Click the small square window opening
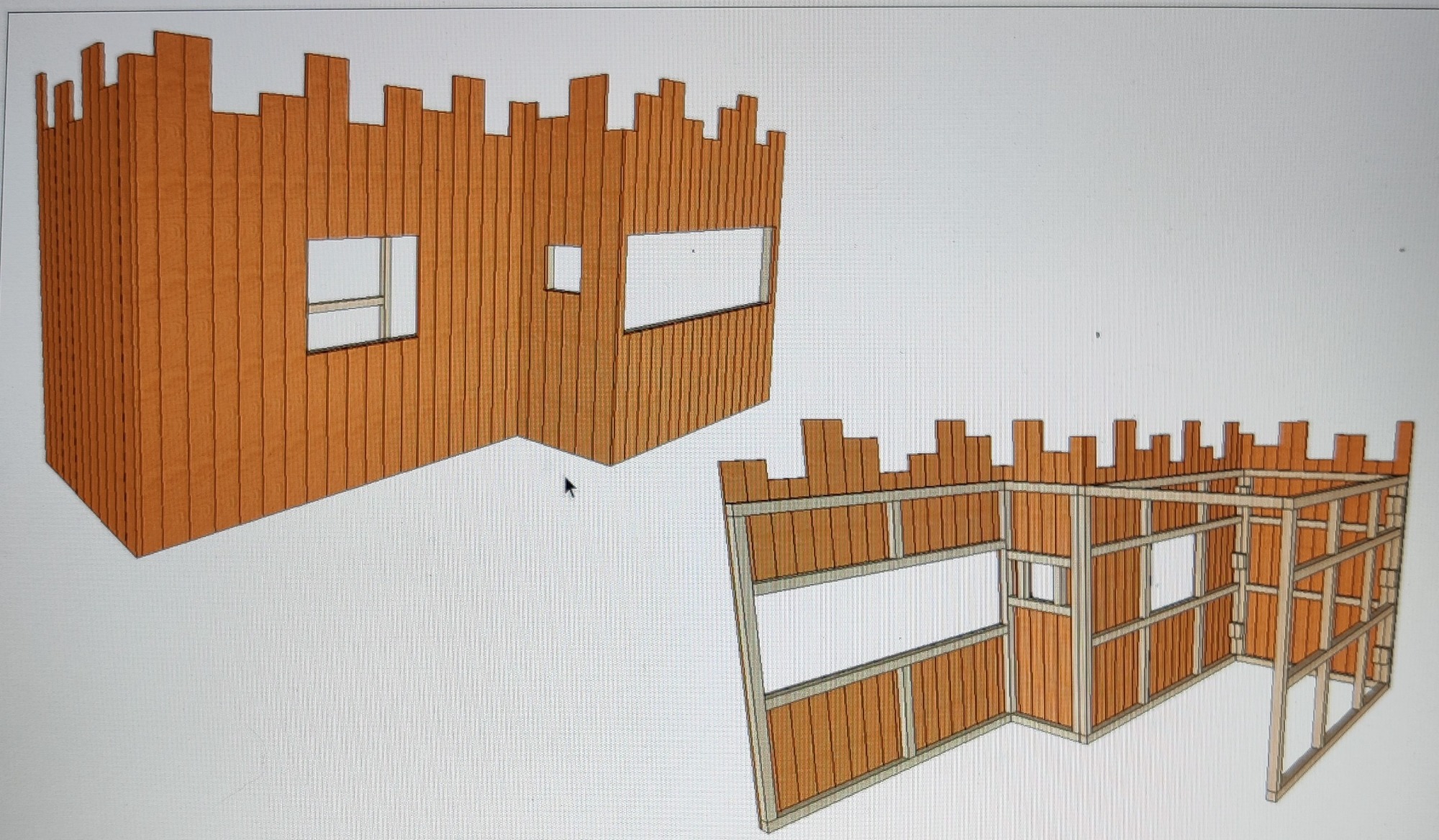Viewport: 1439px width, 840px height. pyautogui.click(x=563, y=269)
